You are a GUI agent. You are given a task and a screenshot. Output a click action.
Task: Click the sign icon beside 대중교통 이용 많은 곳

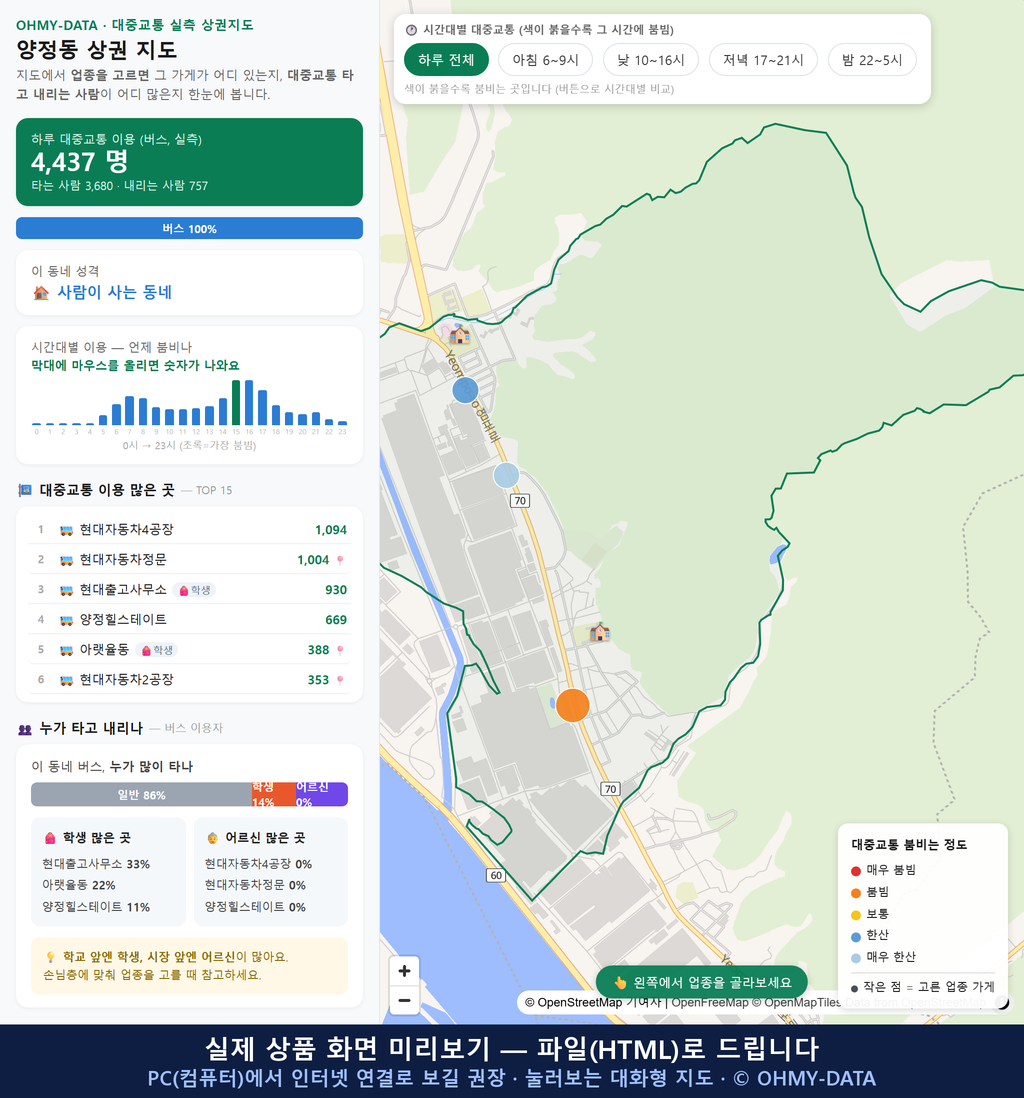point(25,490)
